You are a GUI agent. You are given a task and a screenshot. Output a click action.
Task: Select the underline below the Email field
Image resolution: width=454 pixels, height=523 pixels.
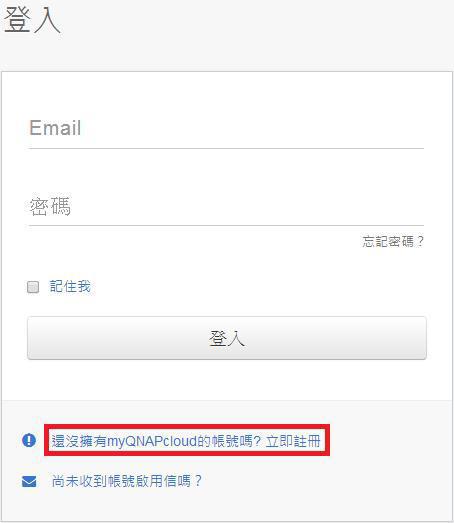[x=226, y=148]
